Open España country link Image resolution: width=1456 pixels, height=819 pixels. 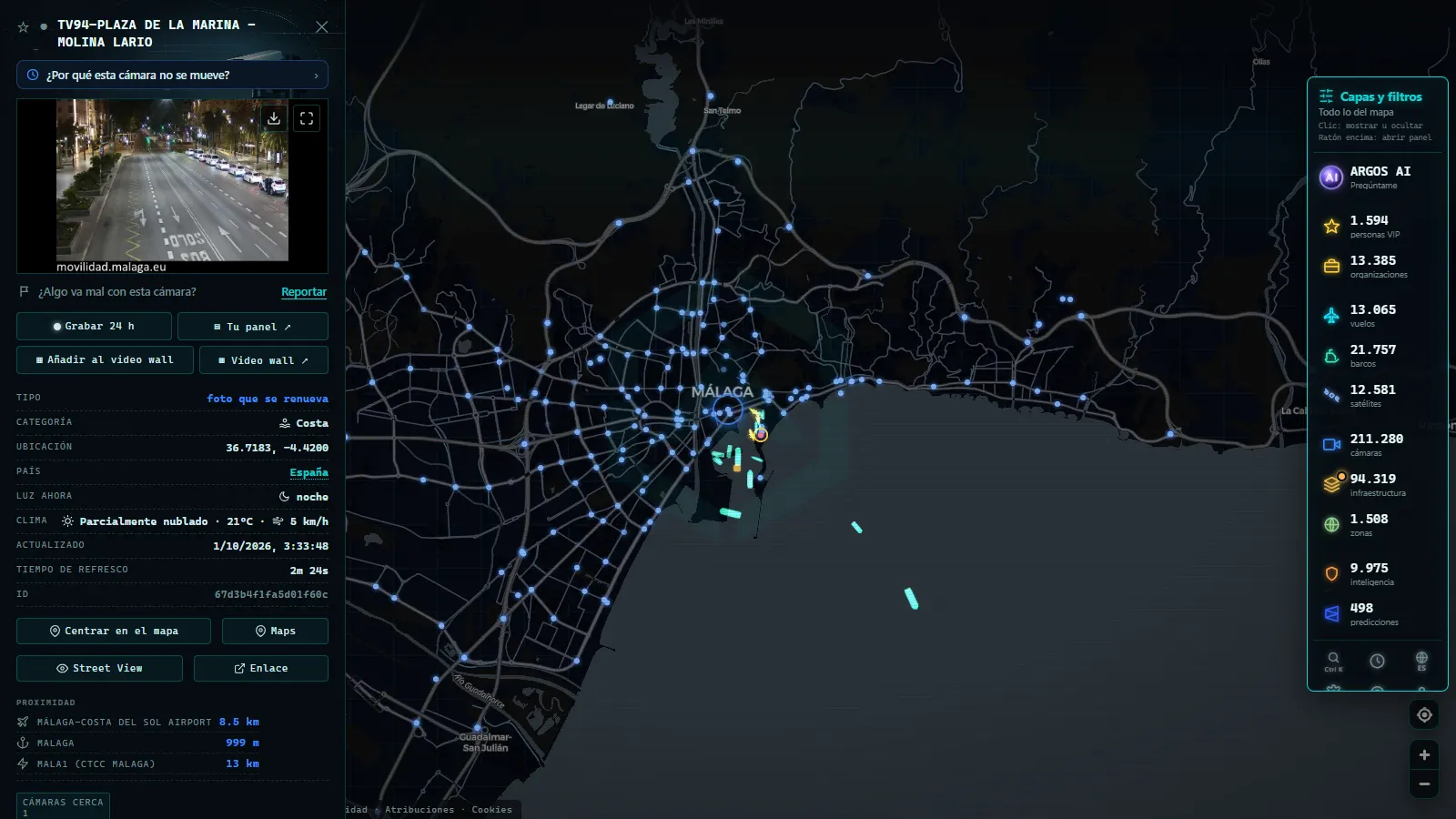click(309, 472)
